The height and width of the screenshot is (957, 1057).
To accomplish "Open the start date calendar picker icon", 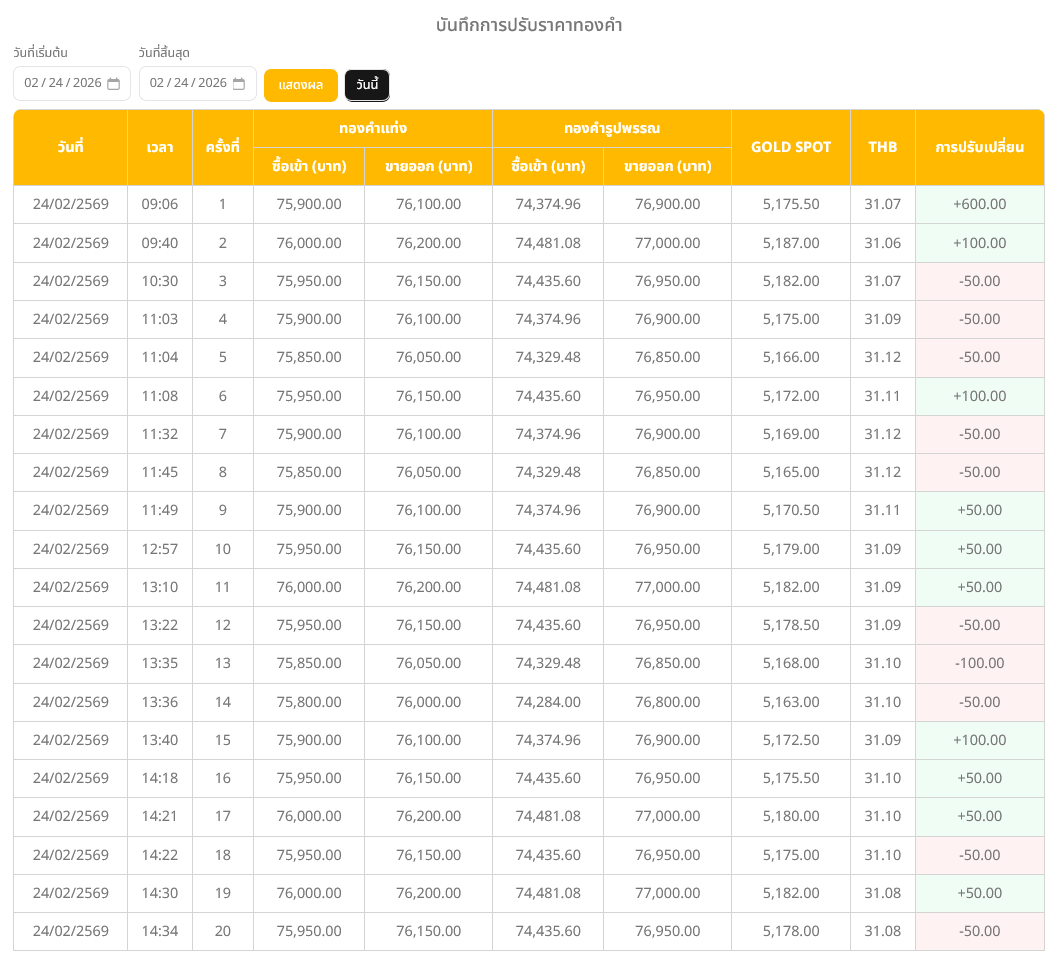I will click(113, 84).
